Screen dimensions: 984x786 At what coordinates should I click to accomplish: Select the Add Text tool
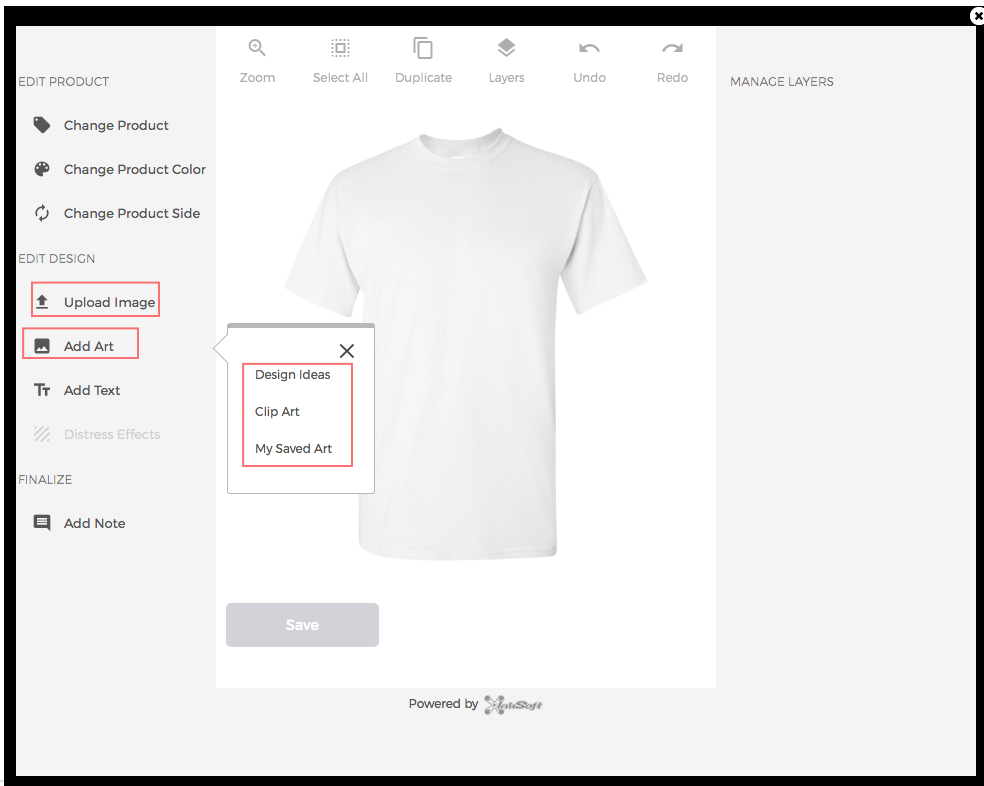pos(41,389)
